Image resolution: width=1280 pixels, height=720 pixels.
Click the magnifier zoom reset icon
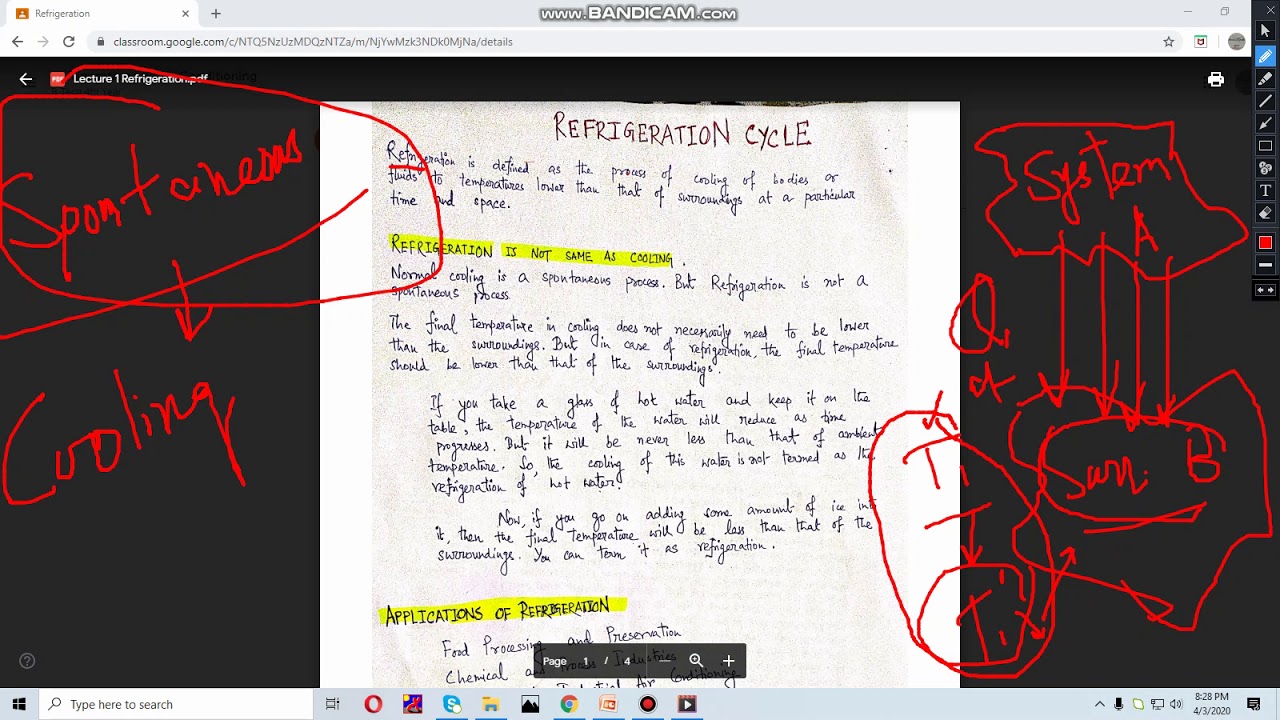point(696,661)
